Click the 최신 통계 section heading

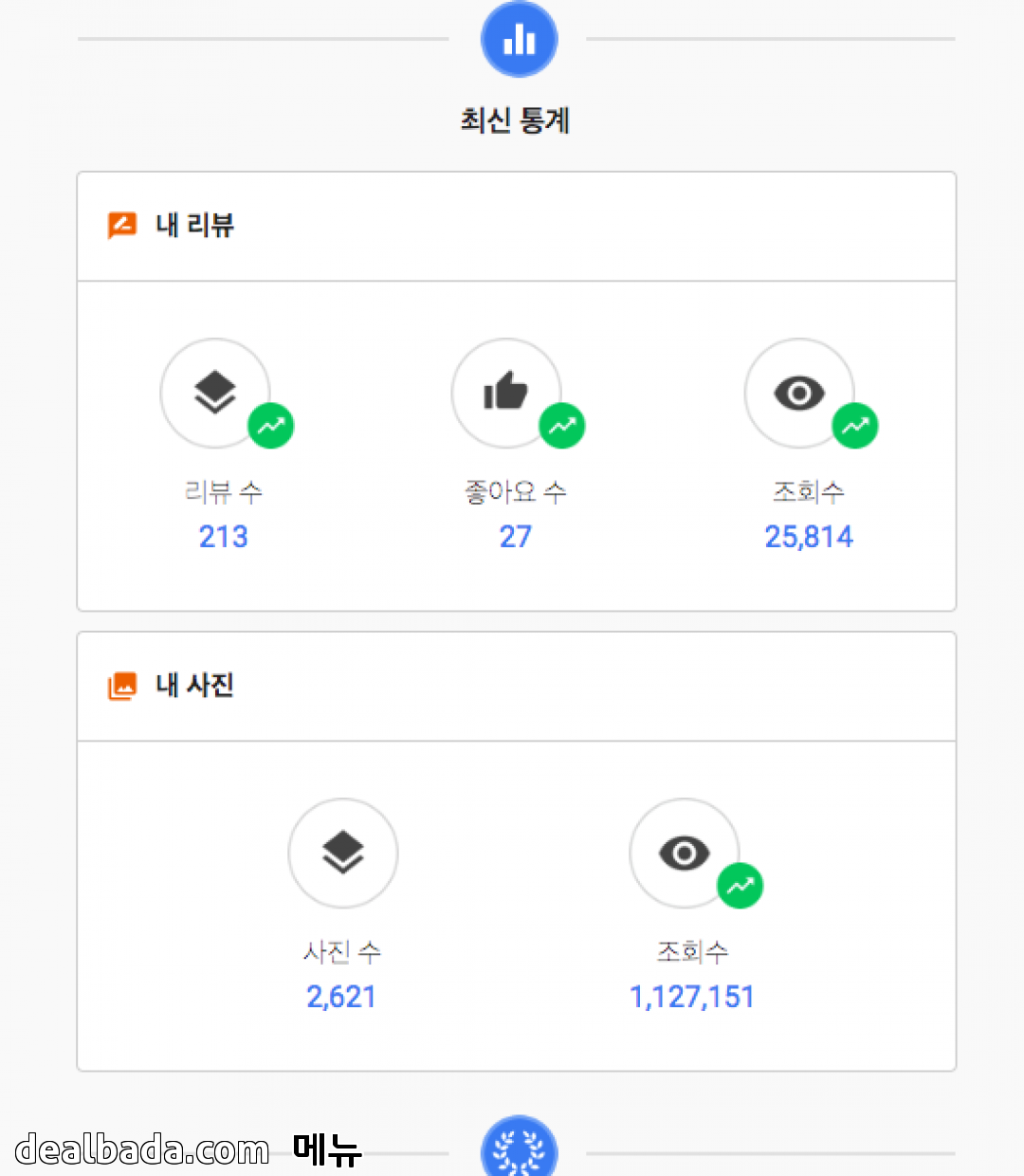pyautogui.click(x=515, y=120)
